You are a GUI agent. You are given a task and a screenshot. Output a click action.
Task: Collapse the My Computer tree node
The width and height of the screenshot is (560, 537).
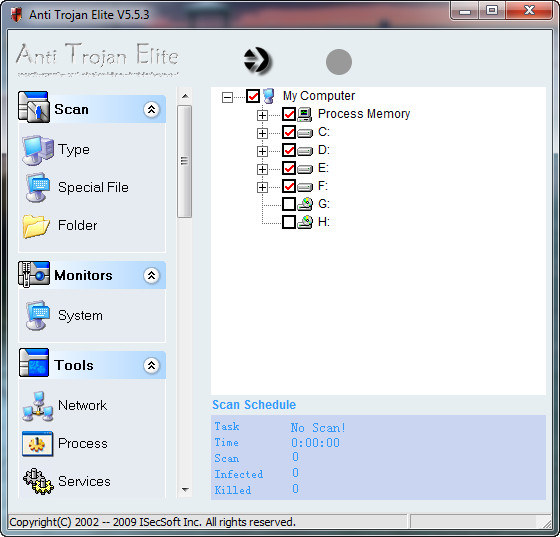tap(227, 97)
